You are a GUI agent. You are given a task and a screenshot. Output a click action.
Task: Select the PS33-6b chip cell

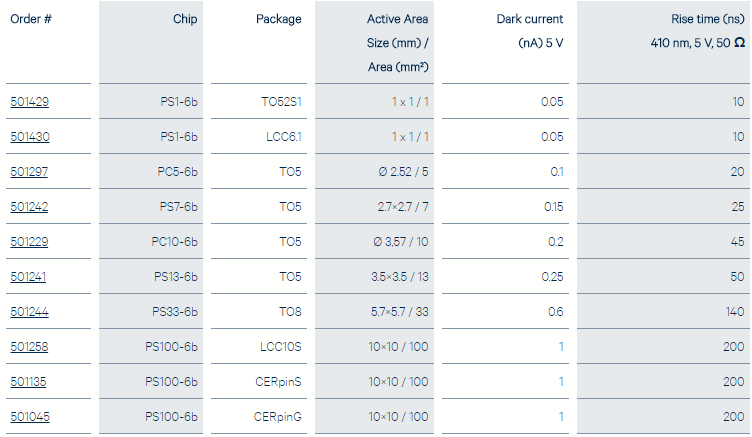pyautogui.click(x=175, y=312)
